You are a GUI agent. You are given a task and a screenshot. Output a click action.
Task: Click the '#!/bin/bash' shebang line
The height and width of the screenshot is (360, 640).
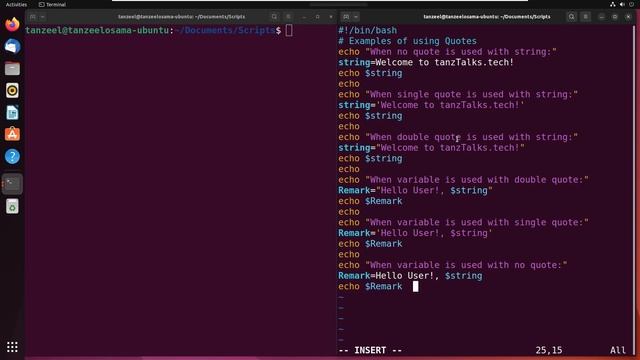[x=367, y=30]
